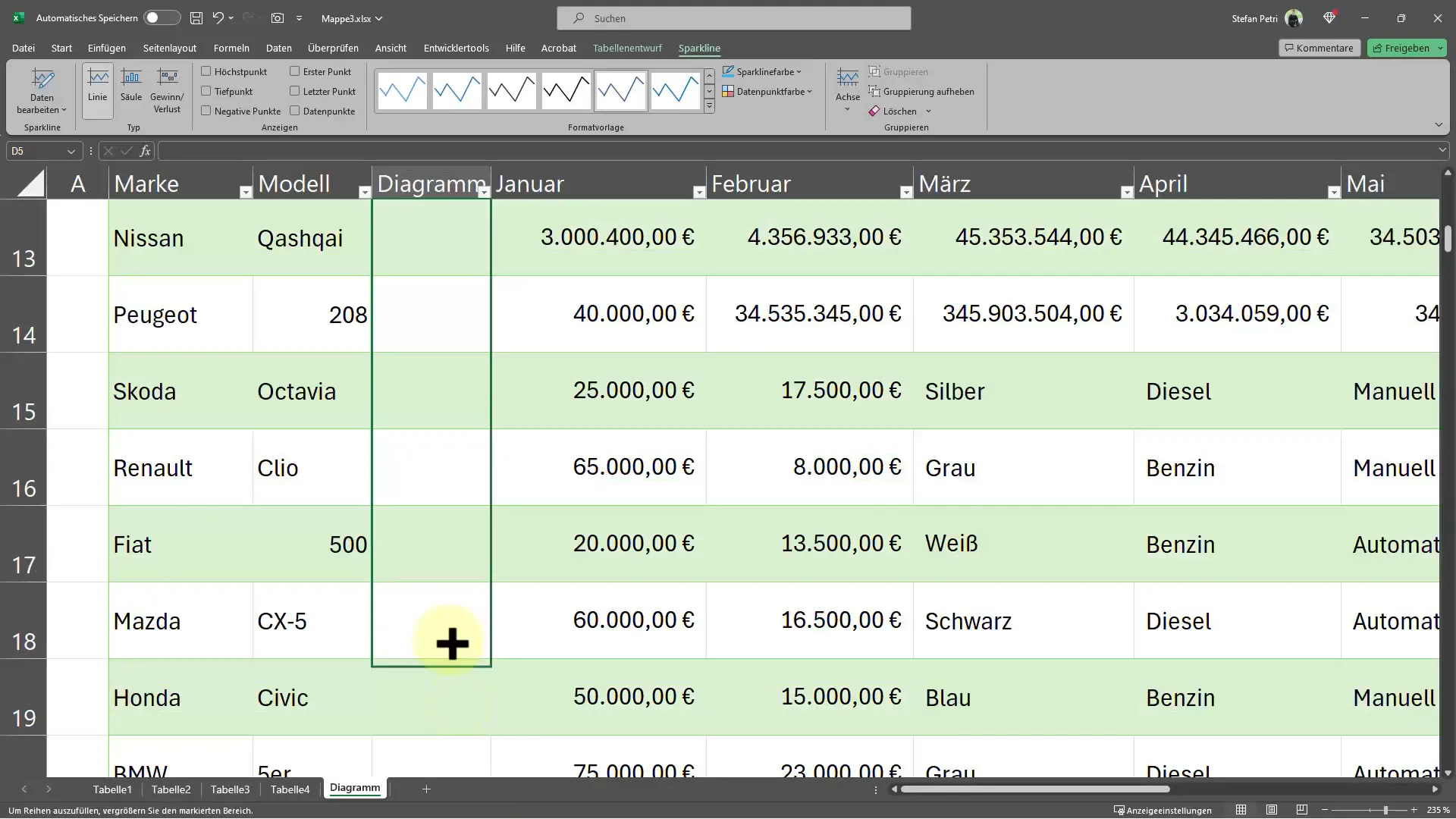1456x819 pixels.
Task: Switch to Normal view in status bar
Action: click(x=1241, y=810)
